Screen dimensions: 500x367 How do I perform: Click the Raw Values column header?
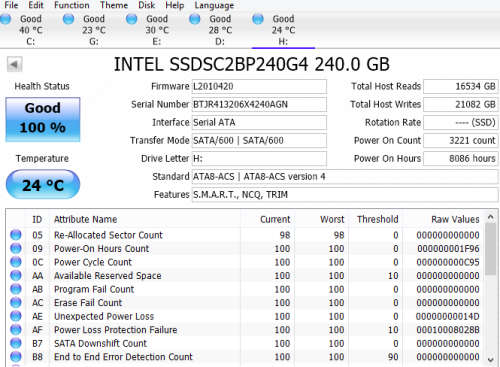442,219
